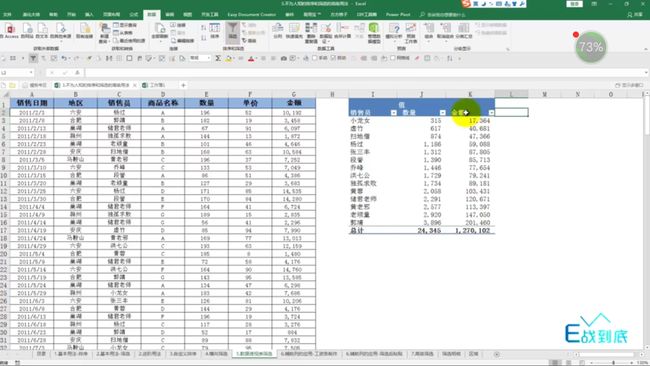Viewport: 650px width, 366px height.
Task: Click Group (组合) outline icon
Action: click(x=429, y=31)
